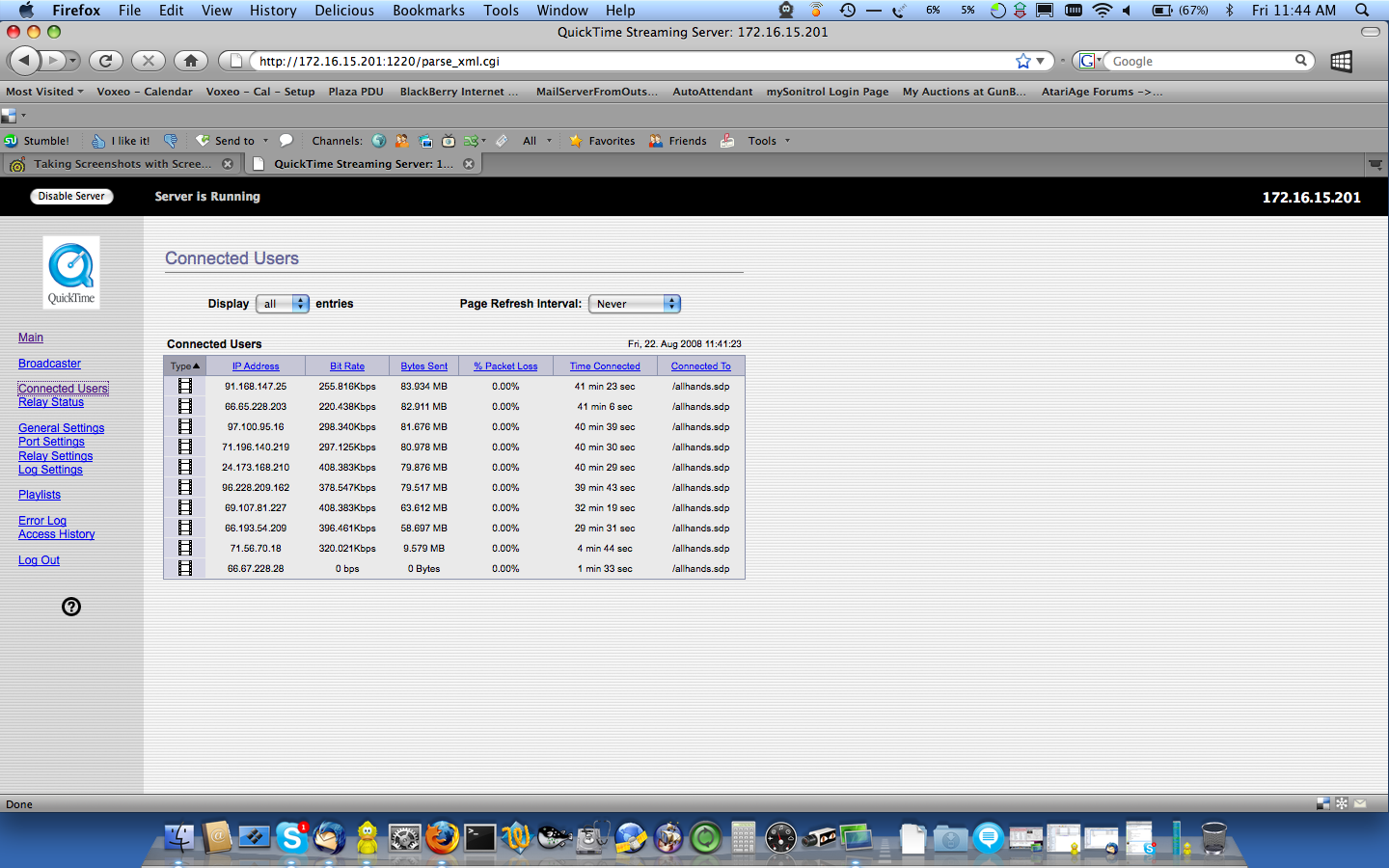Click the film icon for 91.168.147.25

point(185,386)
